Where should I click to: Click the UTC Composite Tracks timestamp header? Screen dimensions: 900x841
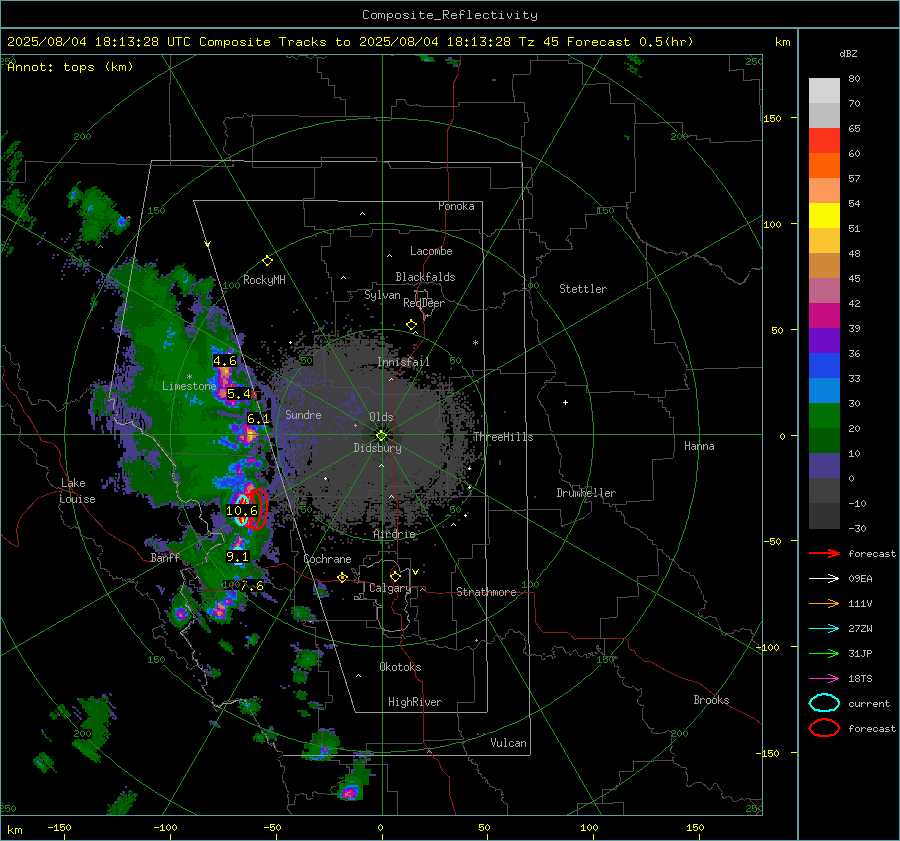(x=350, y=42)
